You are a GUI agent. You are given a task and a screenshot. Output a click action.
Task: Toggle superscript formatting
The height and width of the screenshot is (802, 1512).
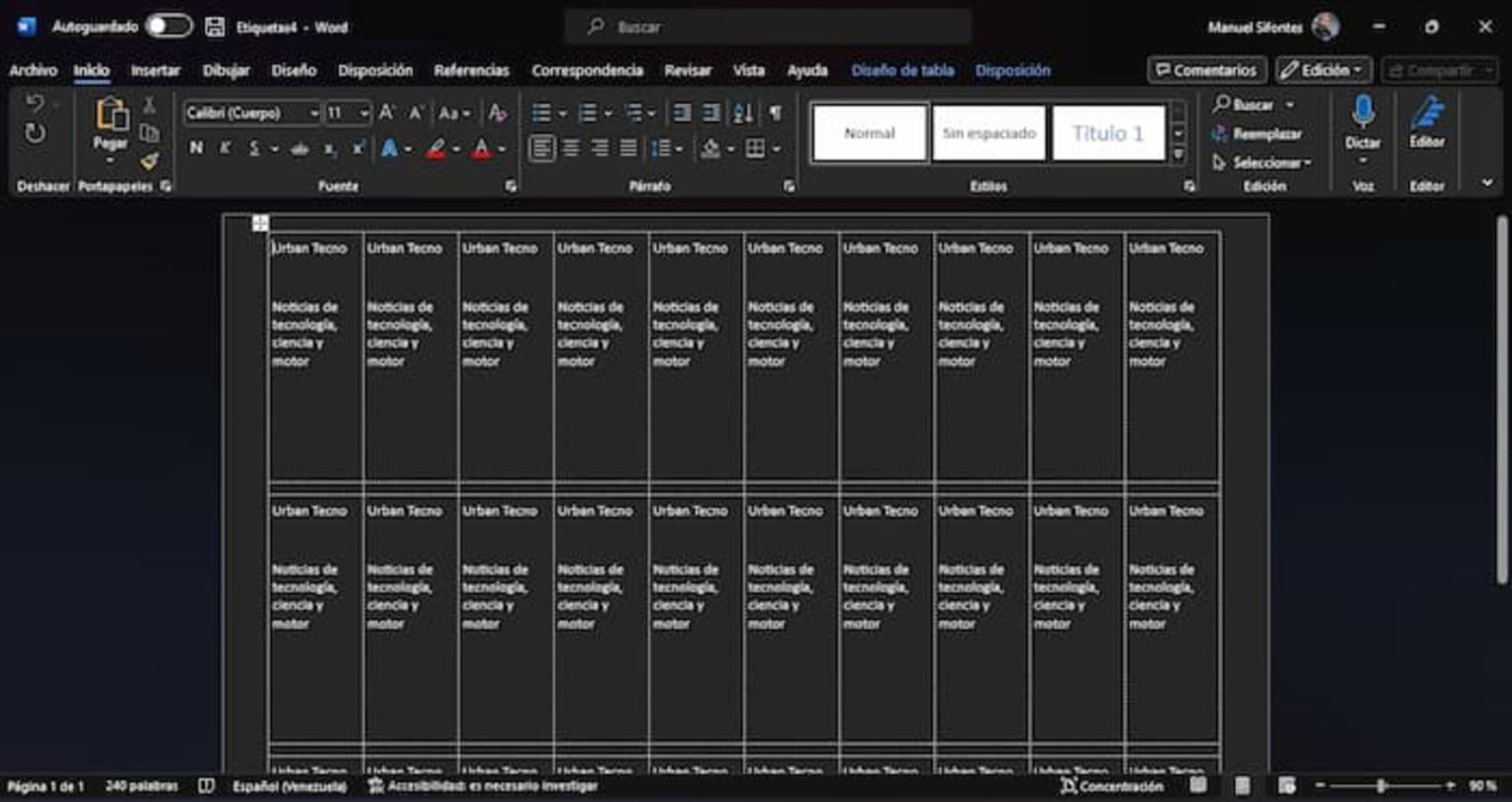click(357, 149)
